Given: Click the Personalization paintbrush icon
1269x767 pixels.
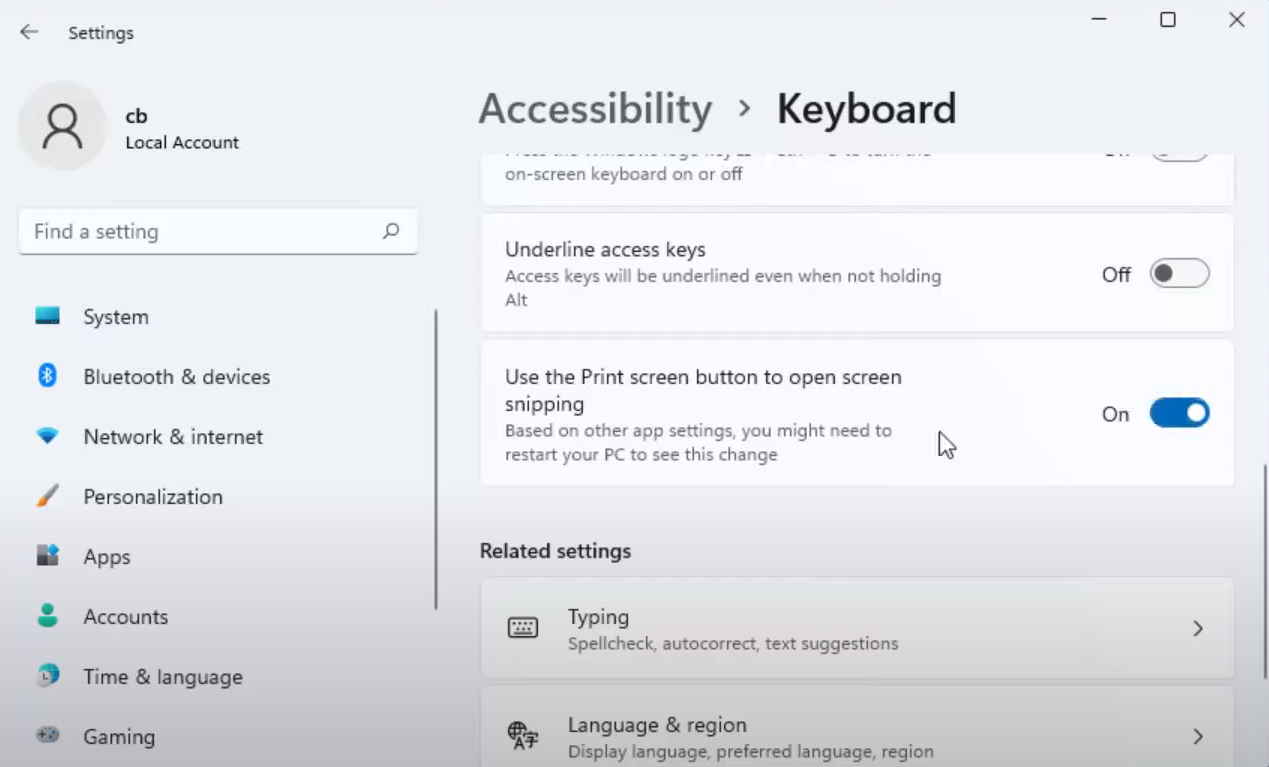Looking at the screenshot, I should tap(47, 496).
